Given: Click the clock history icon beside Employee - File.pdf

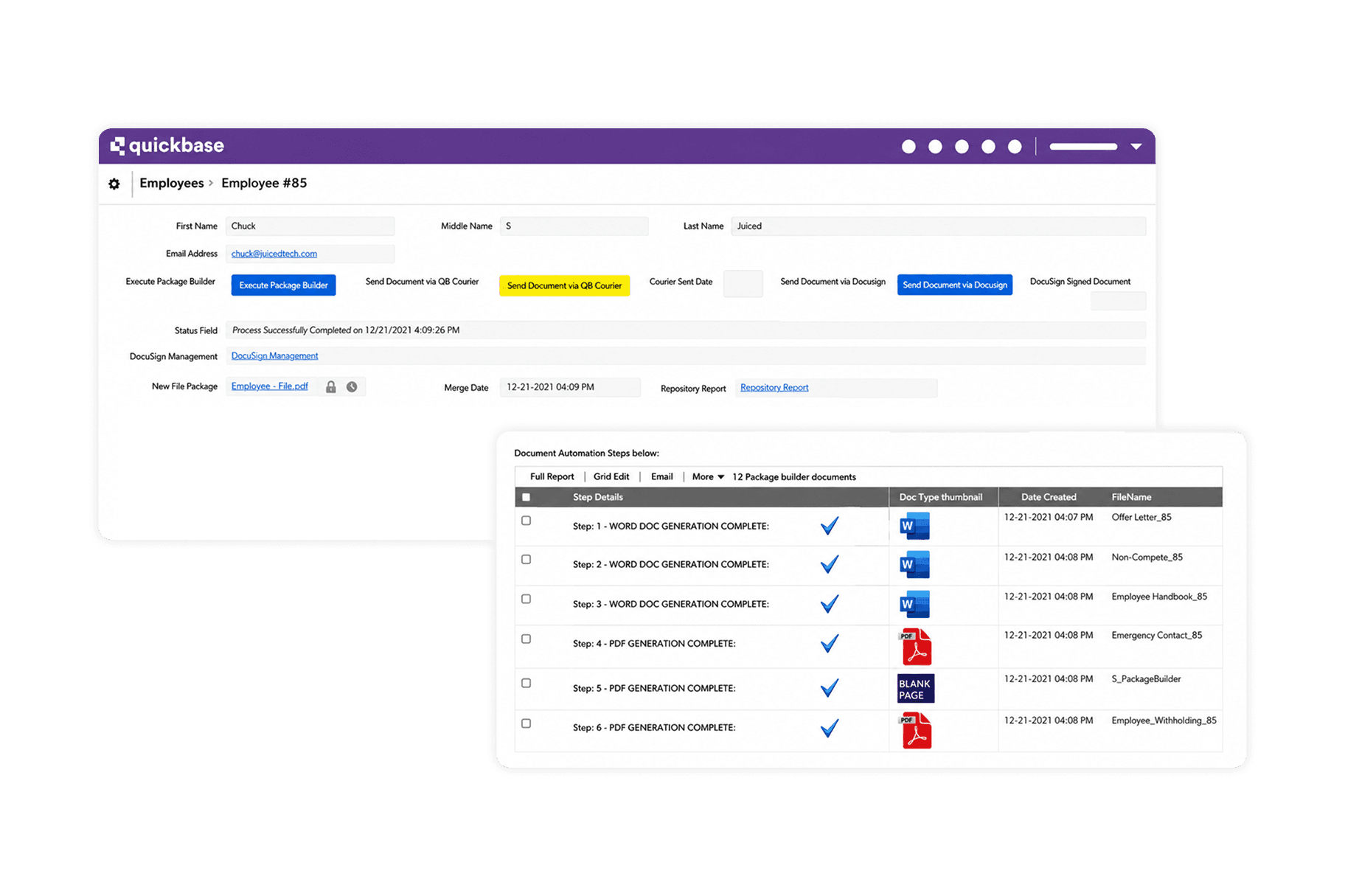Looking at the screenshot, I should (x=352, y=386).
